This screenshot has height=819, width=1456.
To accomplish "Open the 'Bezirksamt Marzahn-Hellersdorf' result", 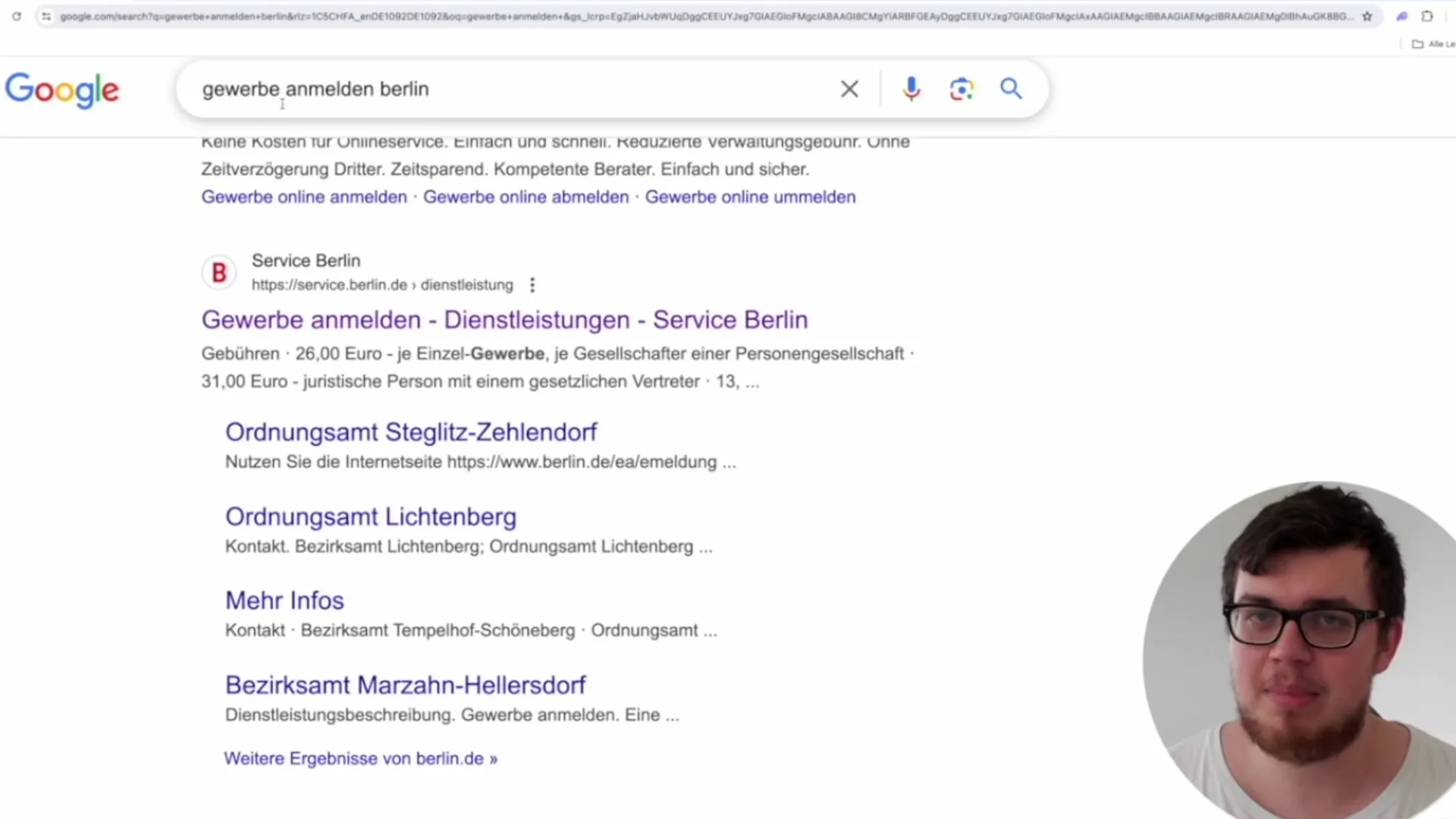I will [405, 685].
